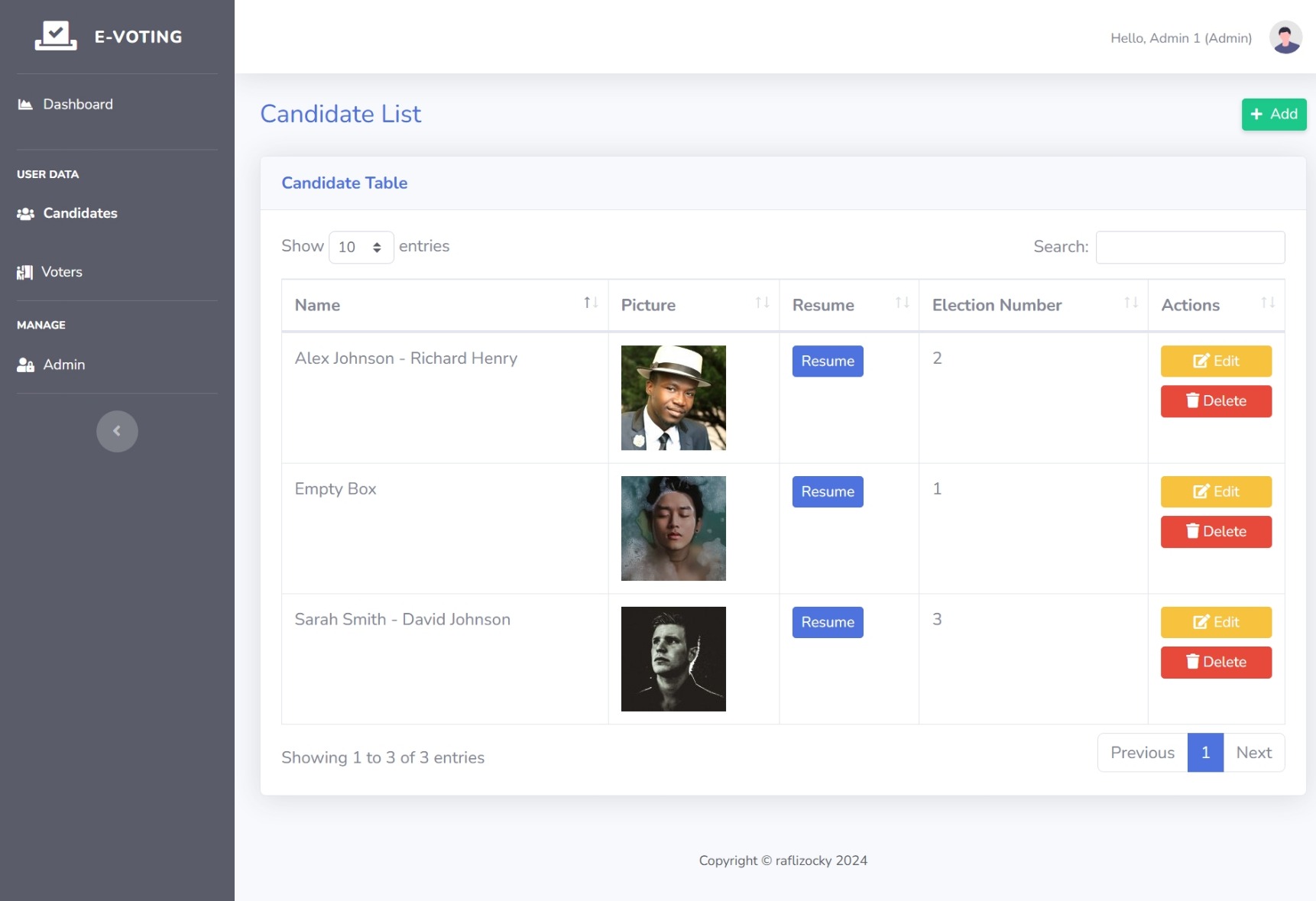Open the Dashboard page from sidebar
The image size is (1316, 901).
(77, 105)
